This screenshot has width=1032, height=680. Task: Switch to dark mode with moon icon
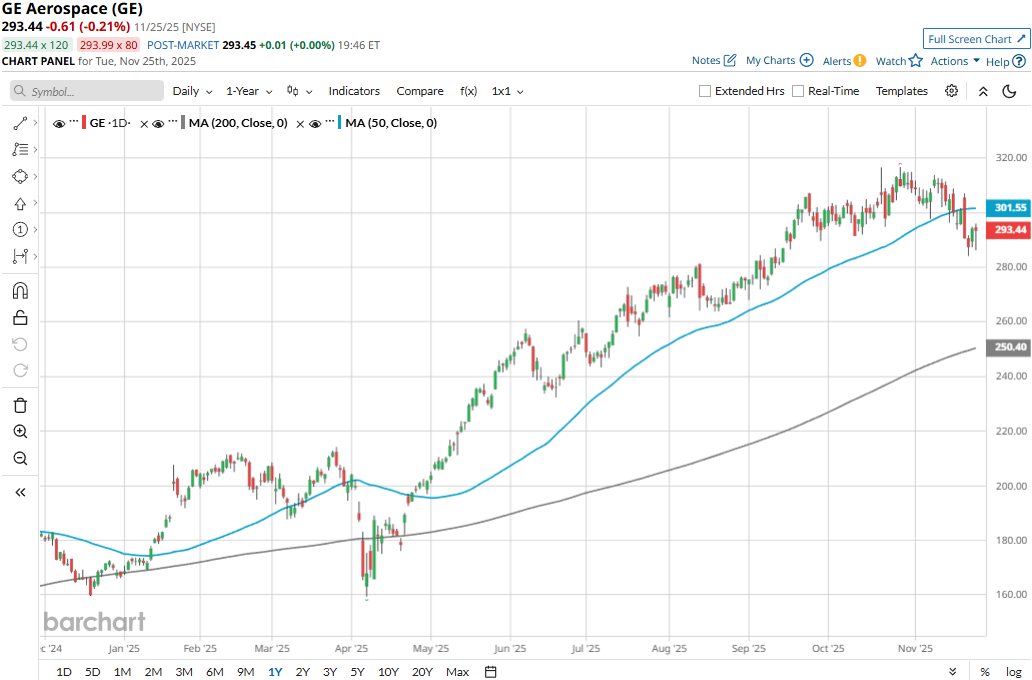coord(1009,91)
